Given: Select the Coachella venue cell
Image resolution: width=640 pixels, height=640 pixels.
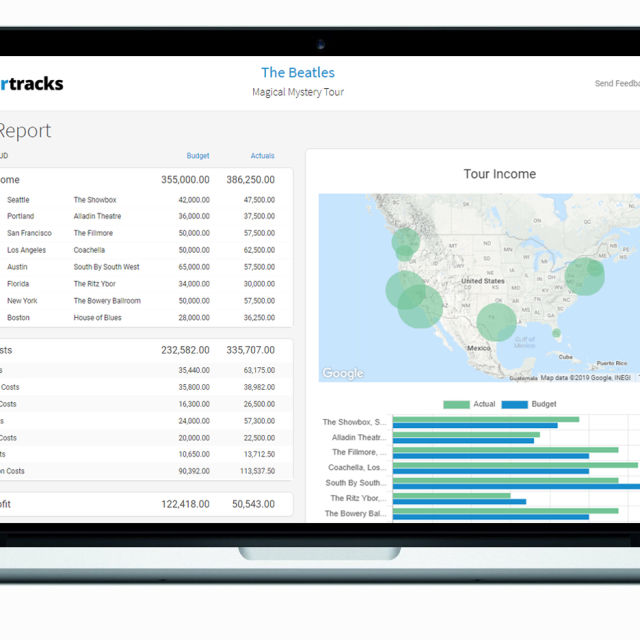Looking at the screenshot, I should point(89,250).
